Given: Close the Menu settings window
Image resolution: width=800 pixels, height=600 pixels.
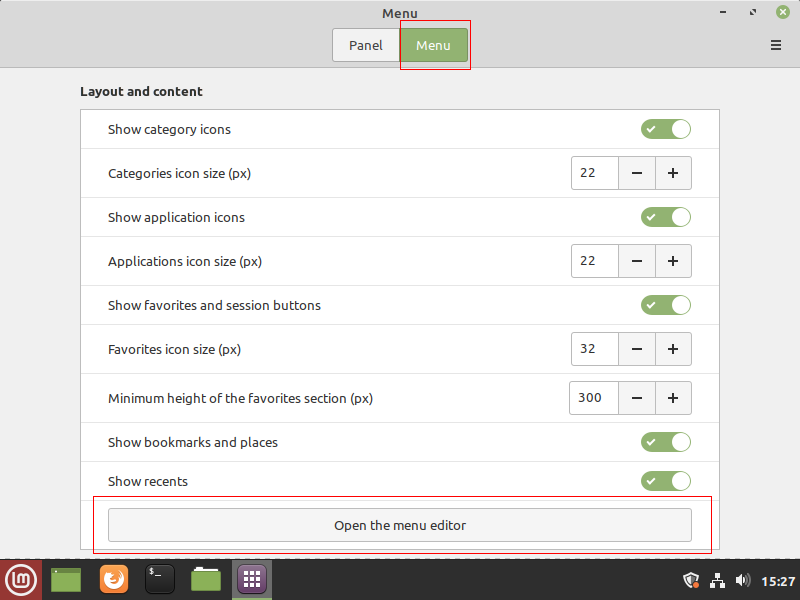Looking at the screenshot, I should 783,12.
